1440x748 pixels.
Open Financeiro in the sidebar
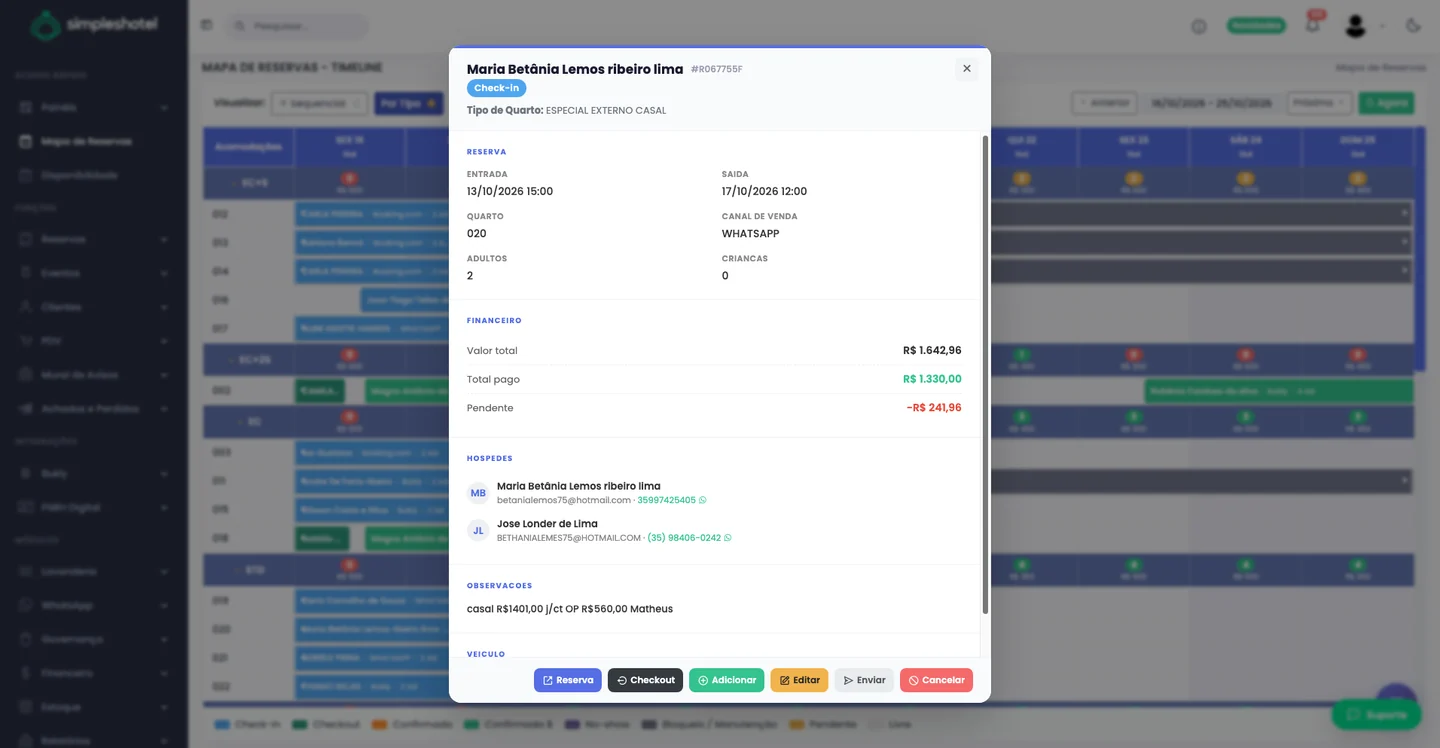(x=94, y=673)
